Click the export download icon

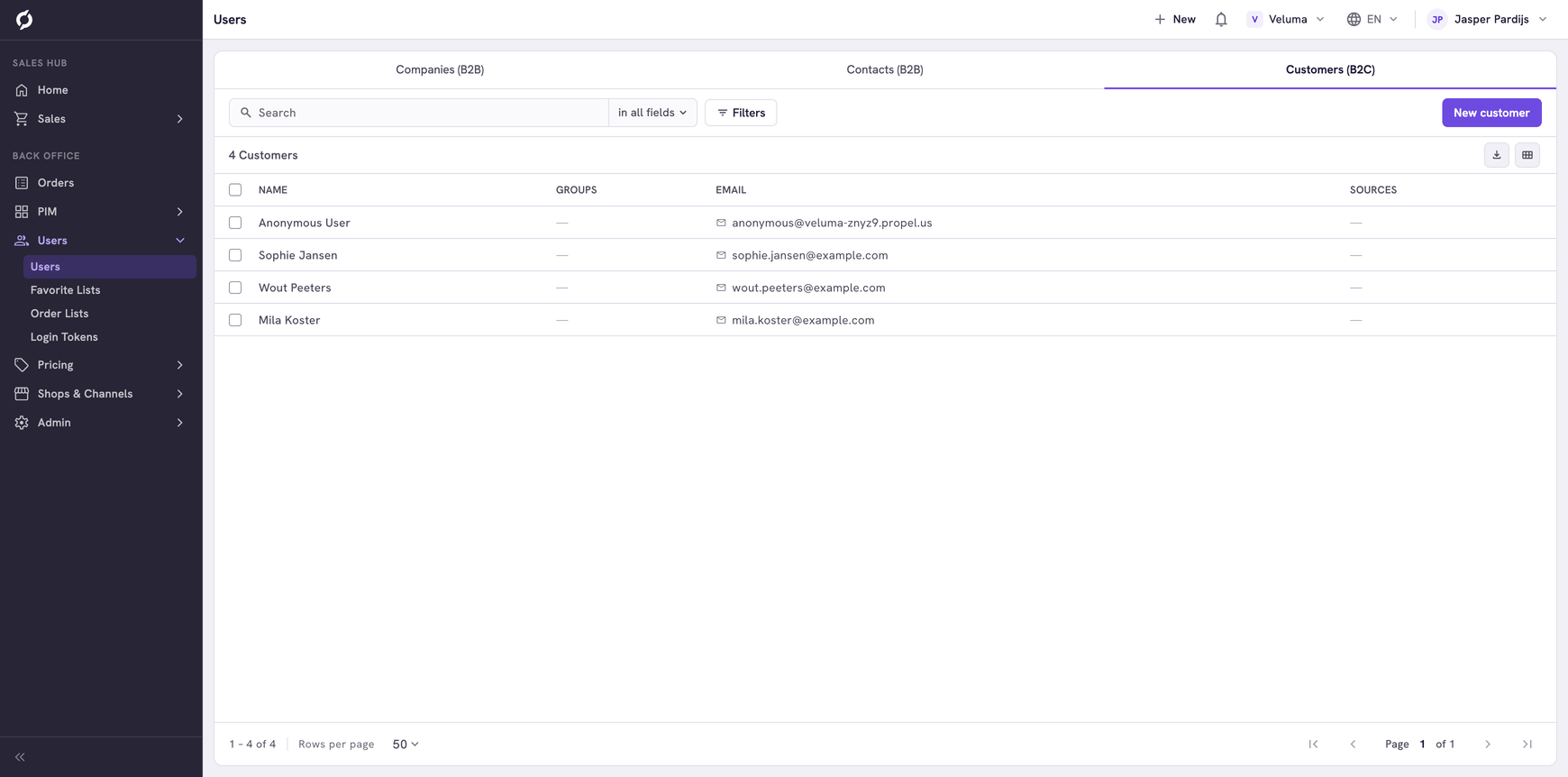coord(1497,155)
